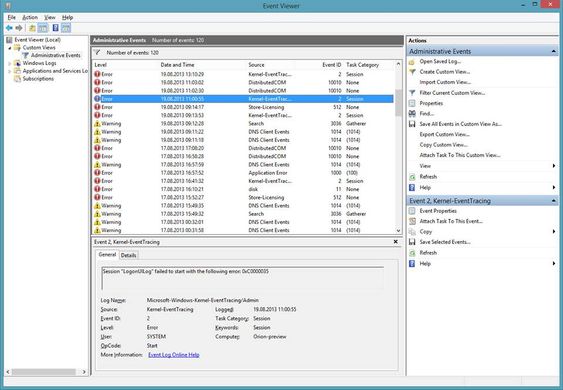Click the Event Properties icon
Screen dimensions: 563x390
click(x=412, y=211)
